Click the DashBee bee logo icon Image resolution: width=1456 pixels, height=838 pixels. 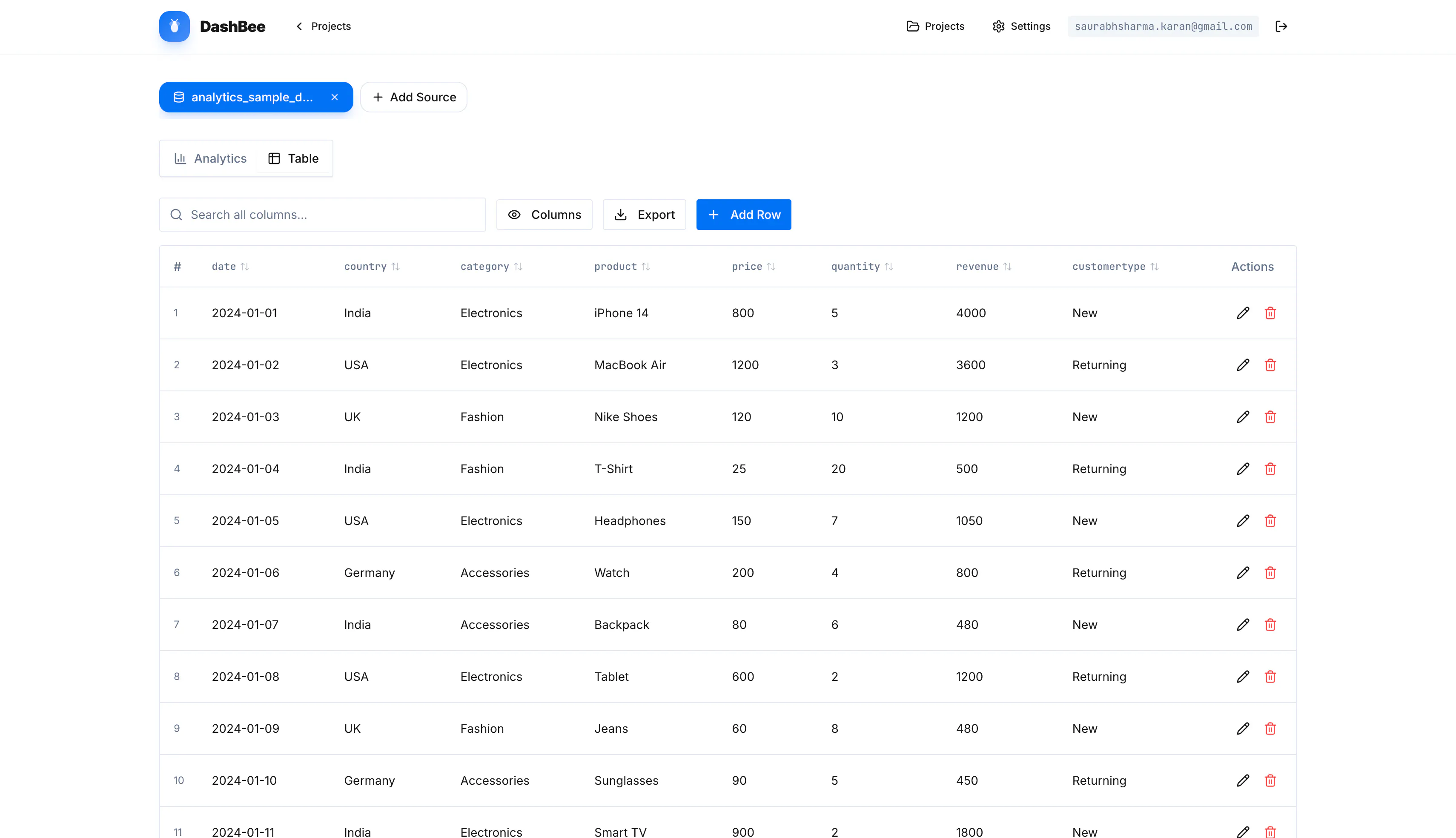point(174,26)
